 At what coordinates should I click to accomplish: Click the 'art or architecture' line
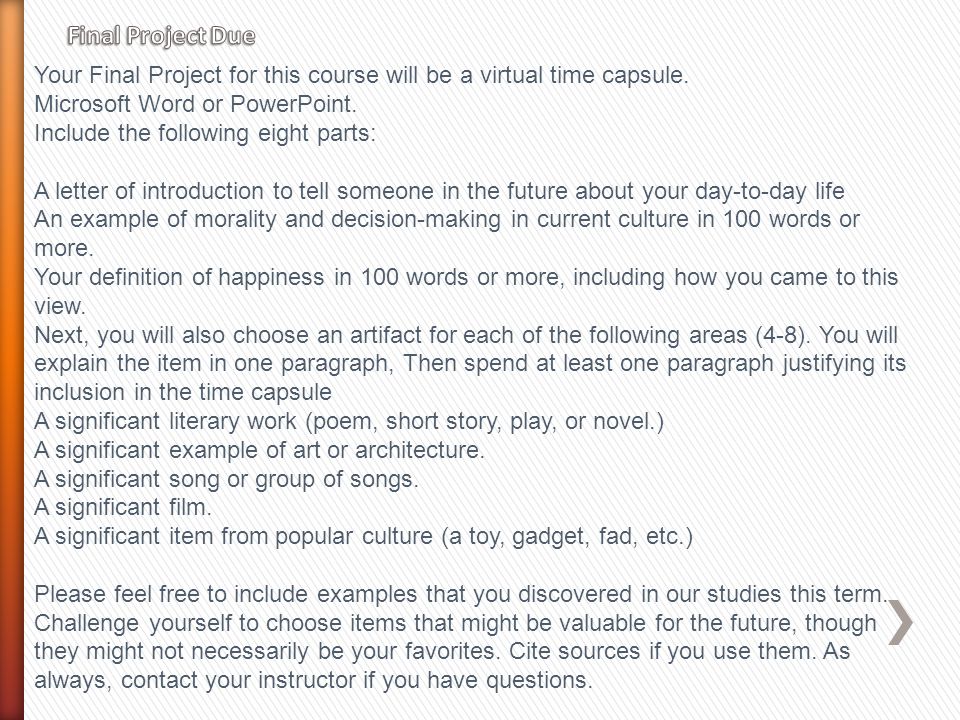260,450
